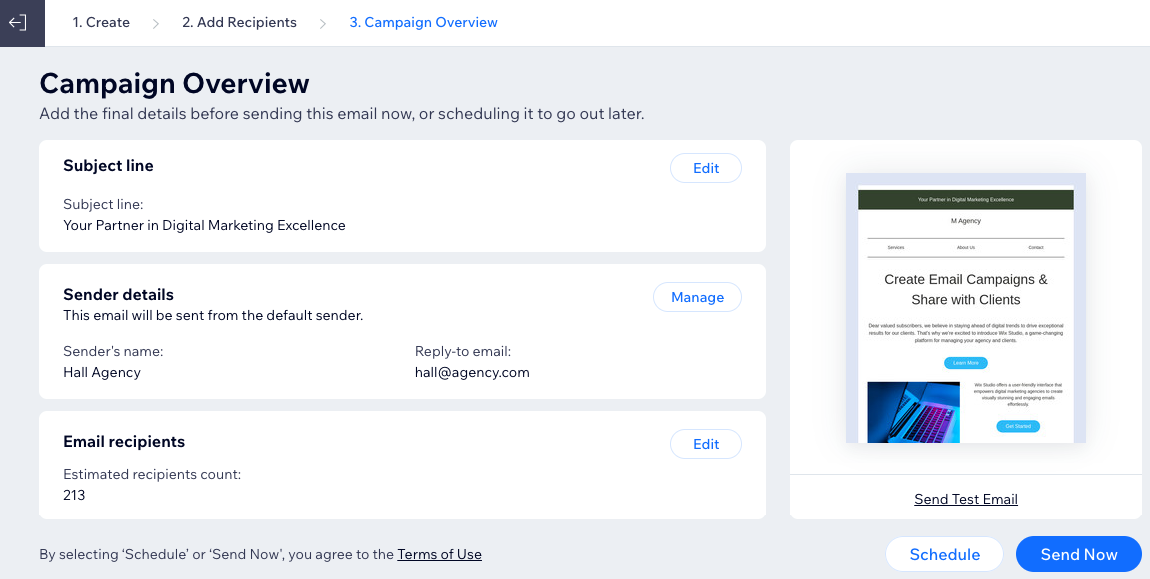The image size is (1150, 579).
Task: Manage sender details
Action: click(x=697, y=297)
